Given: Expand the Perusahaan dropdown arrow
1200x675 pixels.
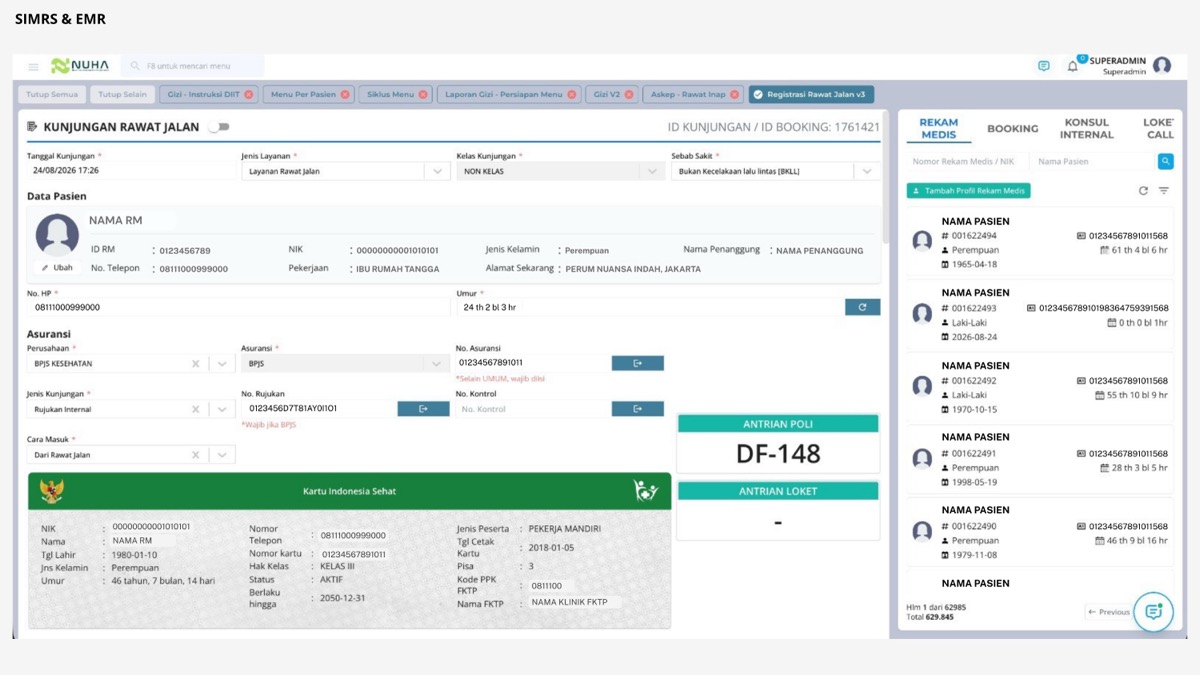Looking at the screenshot, I should (x=222, y=364).
